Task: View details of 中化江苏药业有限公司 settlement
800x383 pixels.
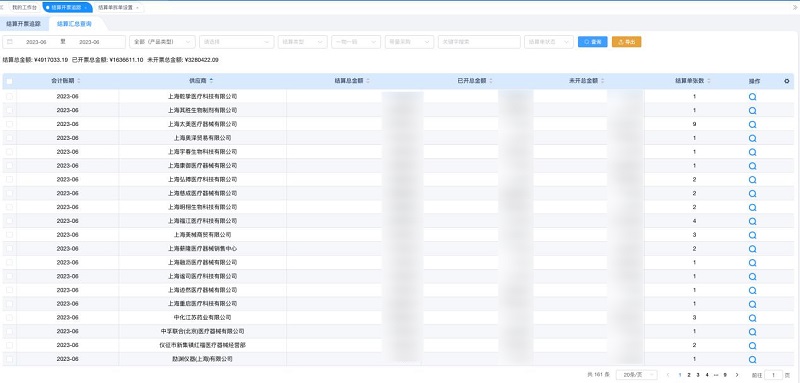Action: point(752,318)
